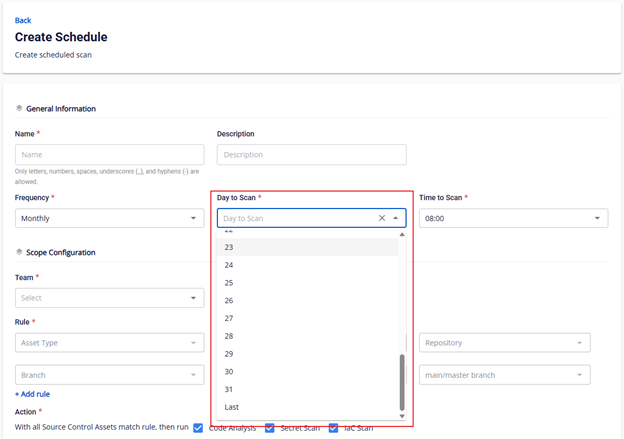Open the Asset Type rule dropdown
The width and height of the screenshot is (624, 439).
(x=109, y=343)
